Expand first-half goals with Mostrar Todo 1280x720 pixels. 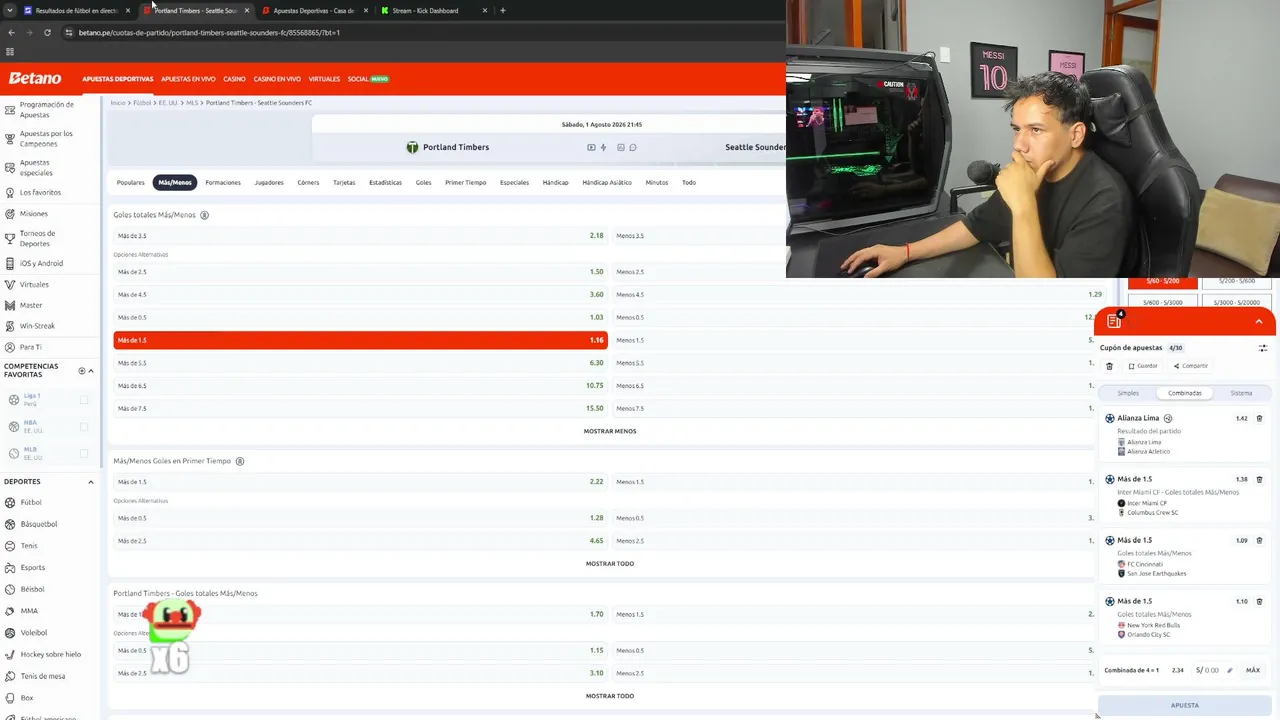click(x=610, y=563)
